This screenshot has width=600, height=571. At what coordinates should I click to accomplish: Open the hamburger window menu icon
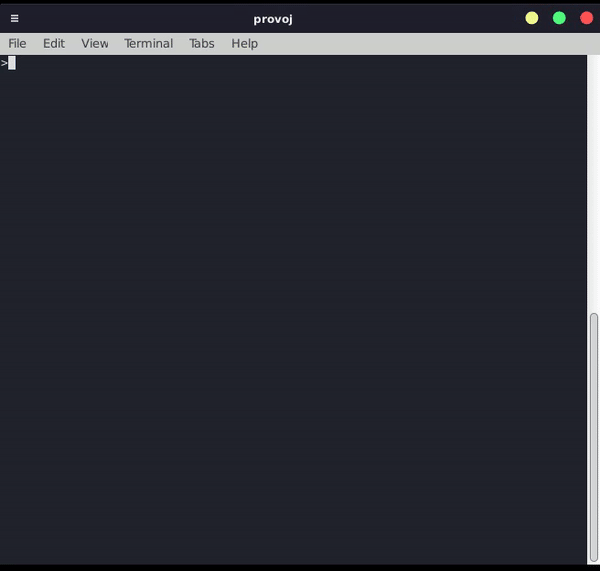15,18
